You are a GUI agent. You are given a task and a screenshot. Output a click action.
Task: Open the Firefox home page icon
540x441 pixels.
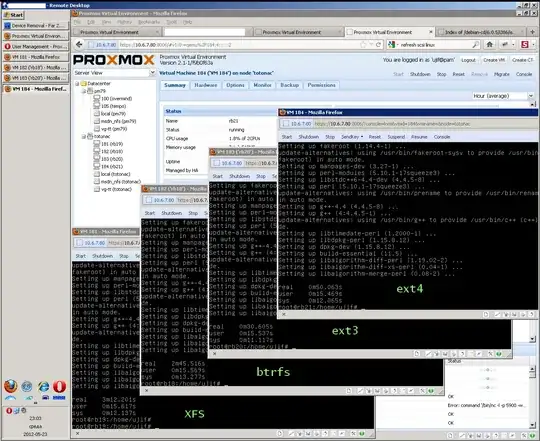(x=489, y=44)
